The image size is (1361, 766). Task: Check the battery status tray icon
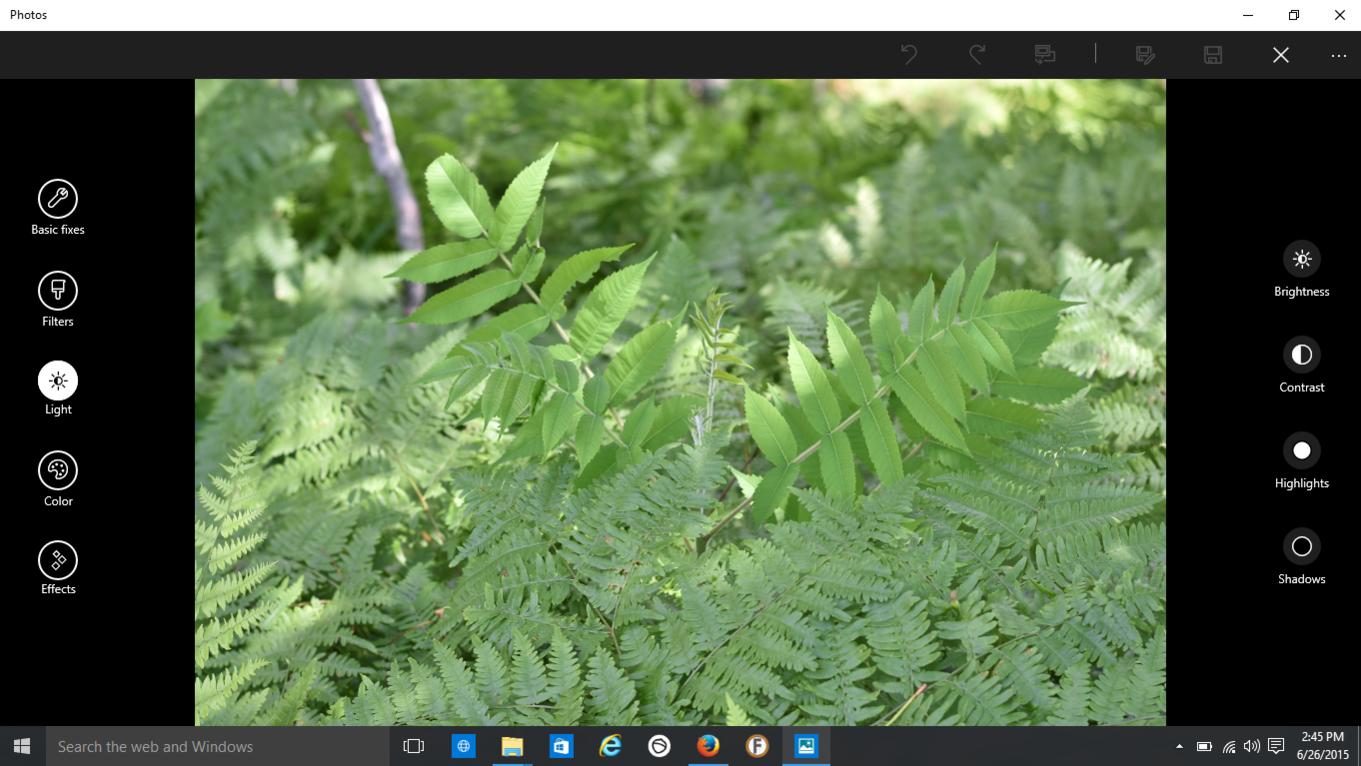point(1204,746)
